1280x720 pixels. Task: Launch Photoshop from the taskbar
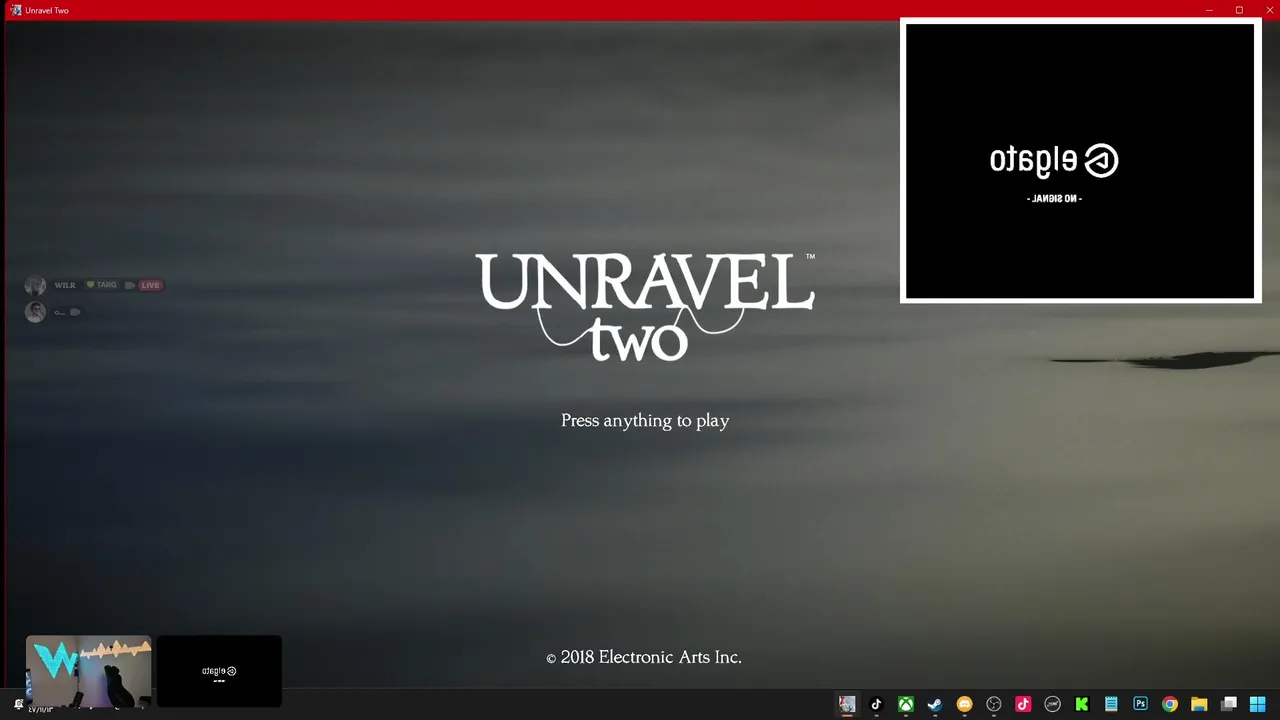point(1140,704)
